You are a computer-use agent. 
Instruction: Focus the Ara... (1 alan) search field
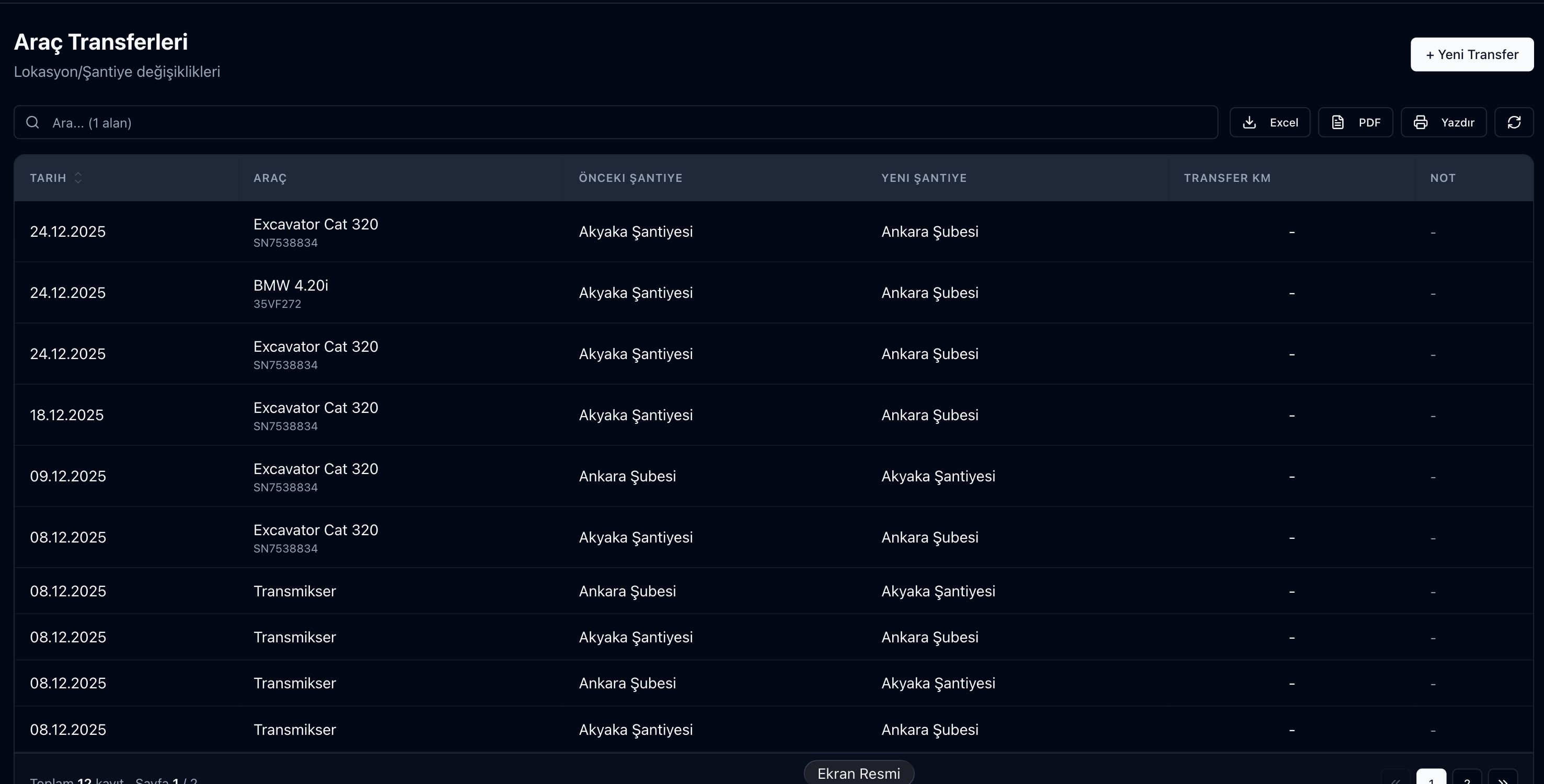click(616, 122)
